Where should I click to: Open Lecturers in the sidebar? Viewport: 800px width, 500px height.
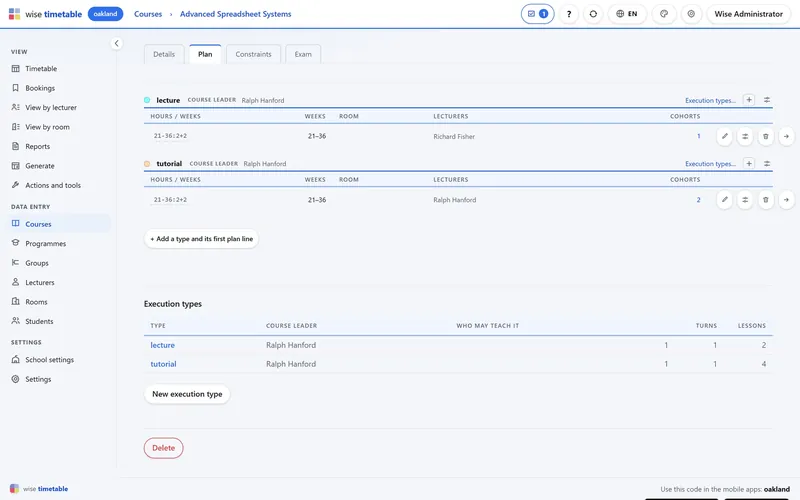(x=40, y=282)
